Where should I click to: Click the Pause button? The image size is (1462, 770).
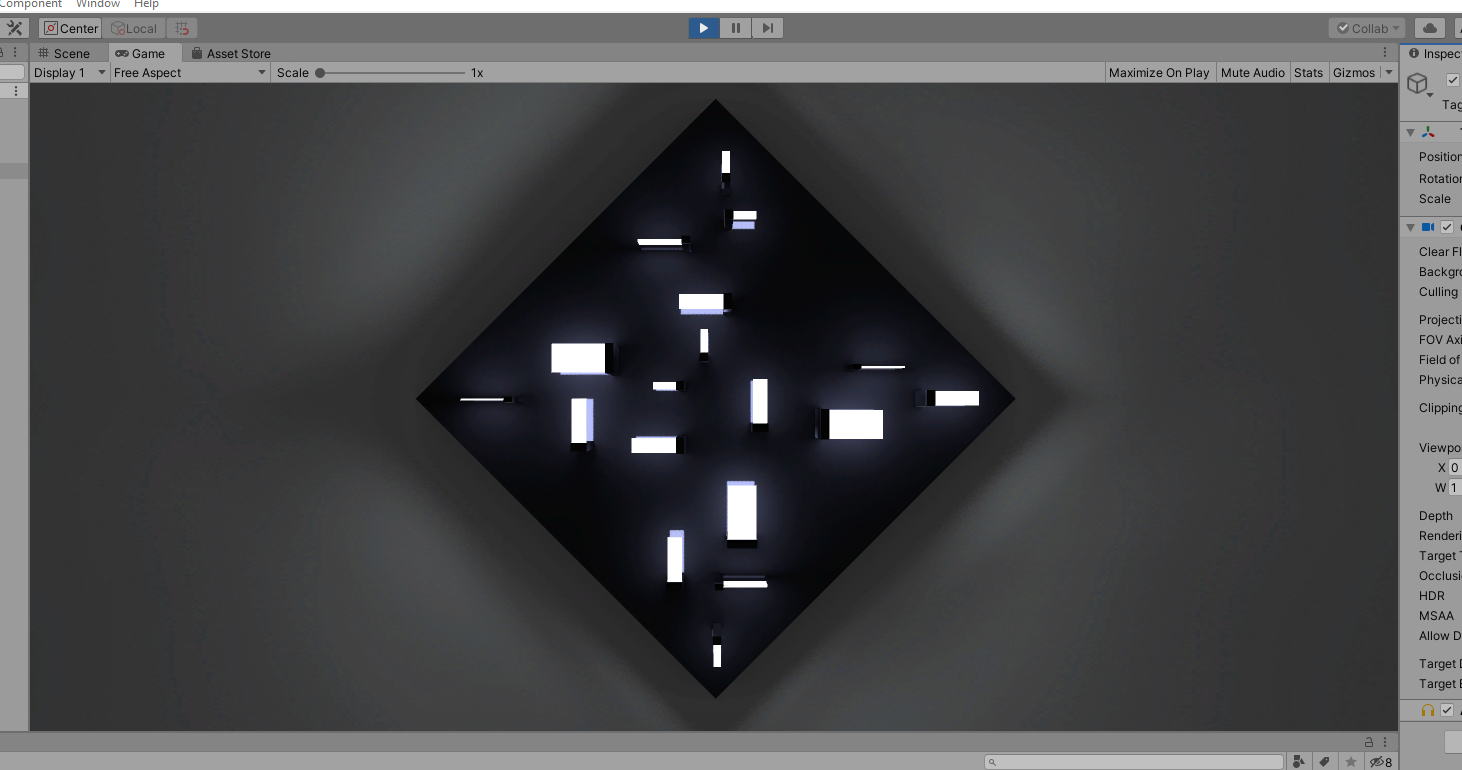click(x=736, y=28)
